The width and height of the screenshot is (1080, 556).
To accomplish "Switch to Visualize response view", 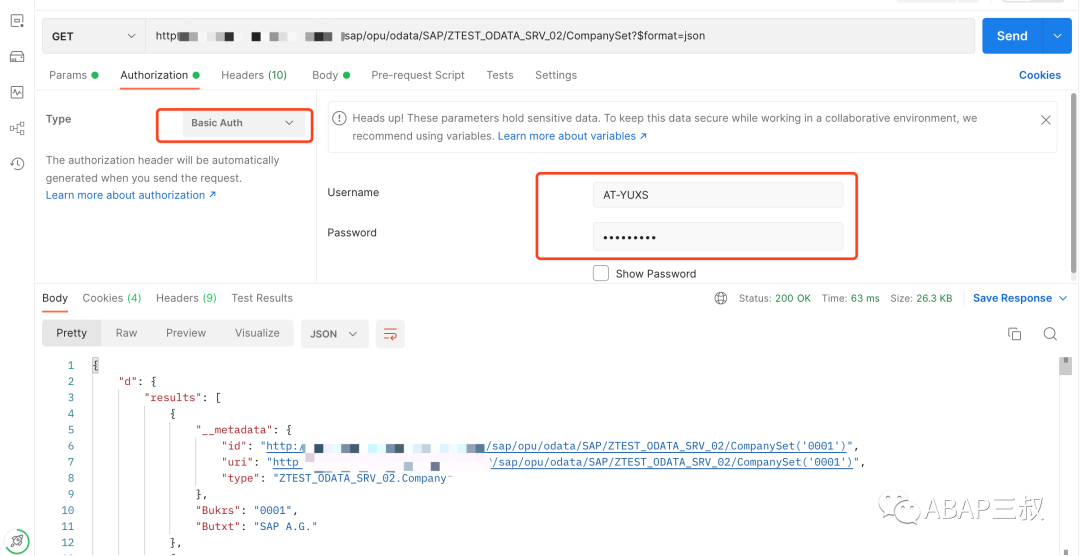I will pos(257,333).
